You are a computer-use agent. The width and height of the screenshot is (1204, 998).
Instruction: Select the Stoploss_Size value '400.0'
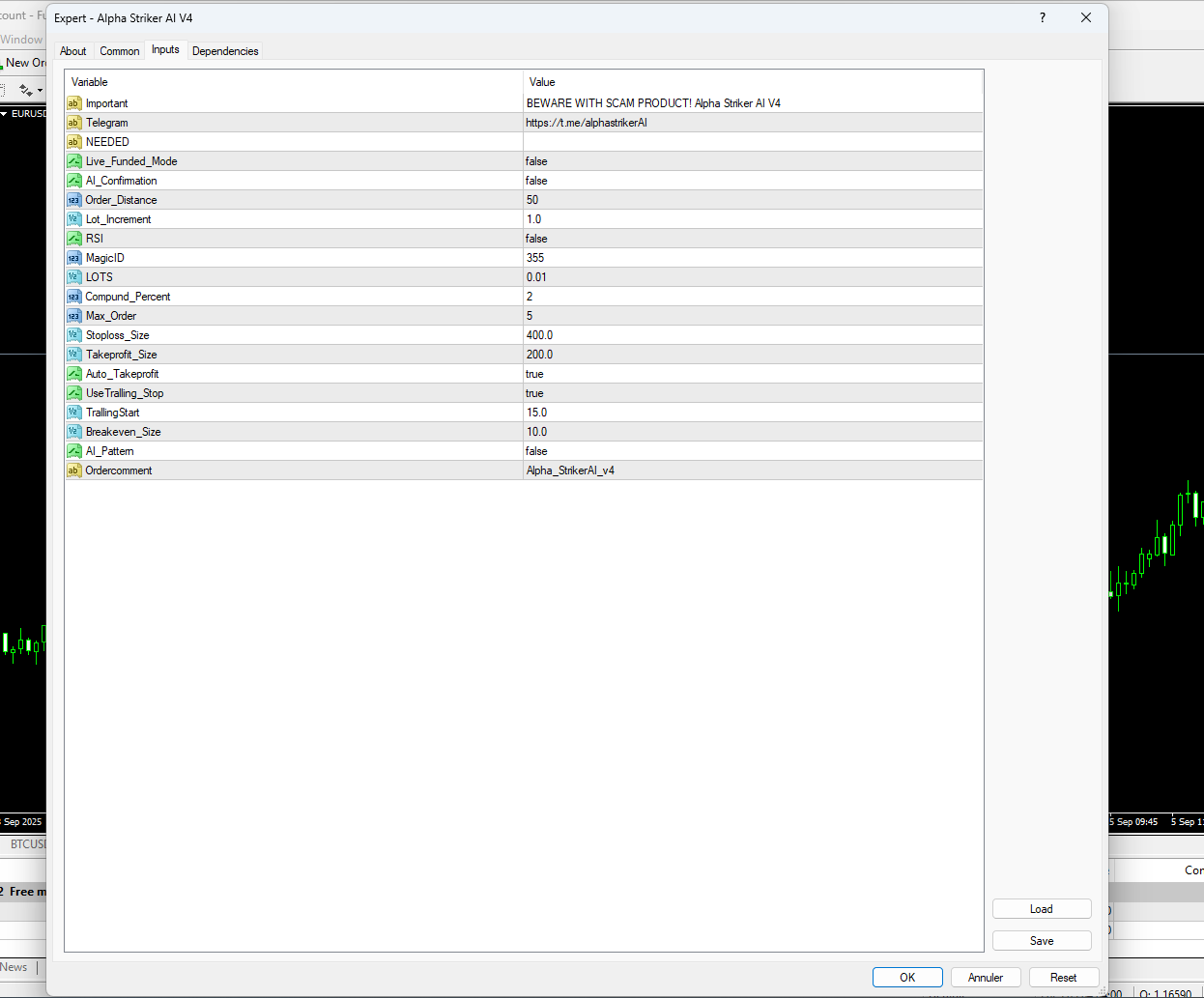(753, 335)
